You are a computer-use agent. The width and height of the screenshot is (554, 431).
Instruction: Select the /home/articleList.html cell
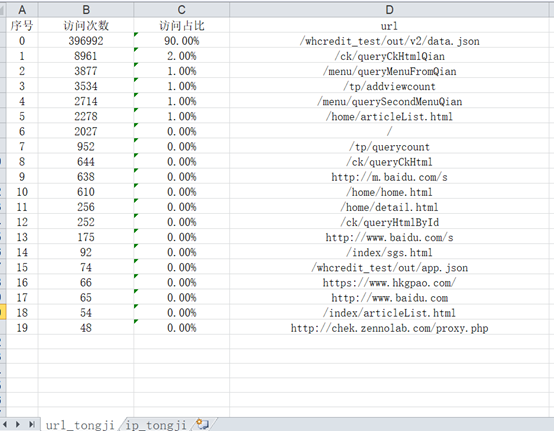tap(389, 116)
